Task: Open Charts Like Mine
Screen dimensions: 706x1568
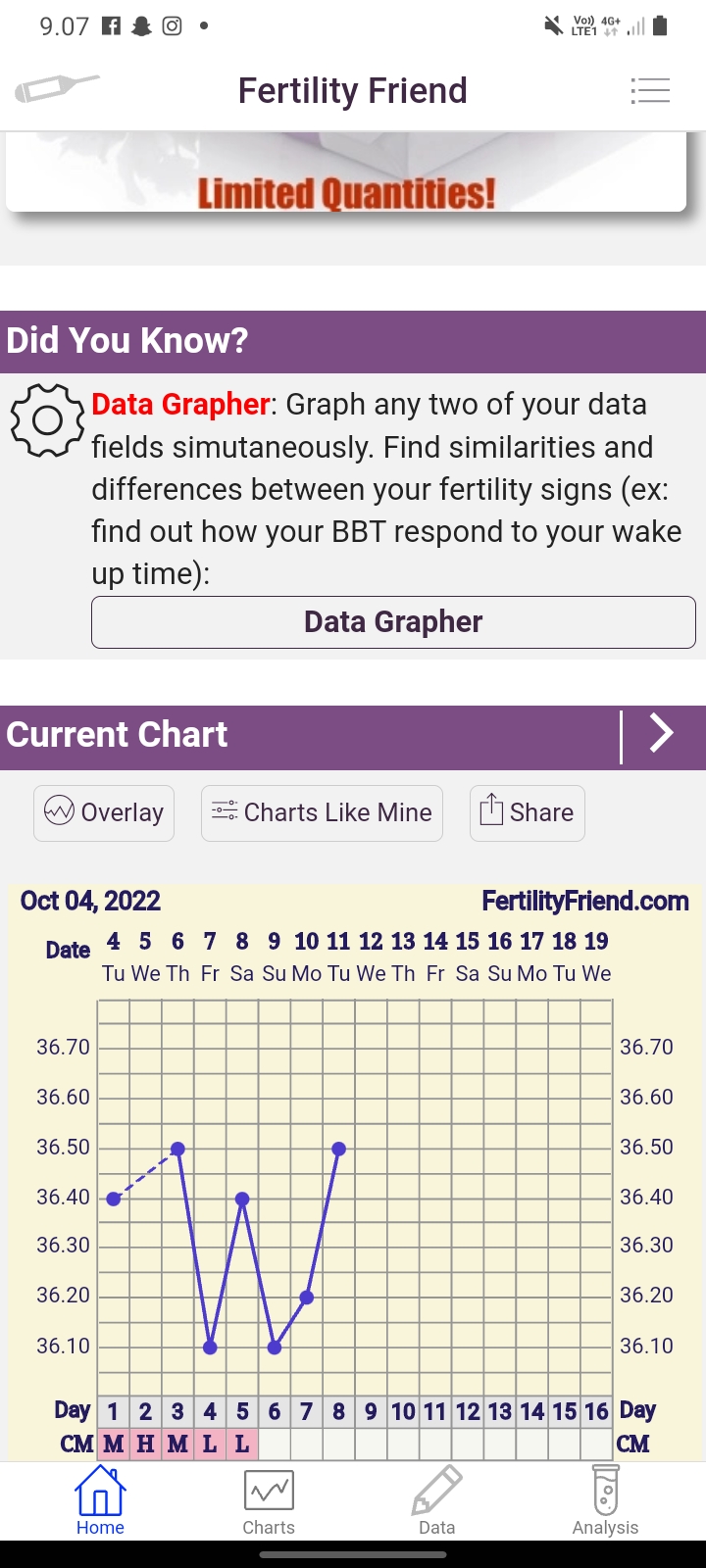Action: click(322, 812)
